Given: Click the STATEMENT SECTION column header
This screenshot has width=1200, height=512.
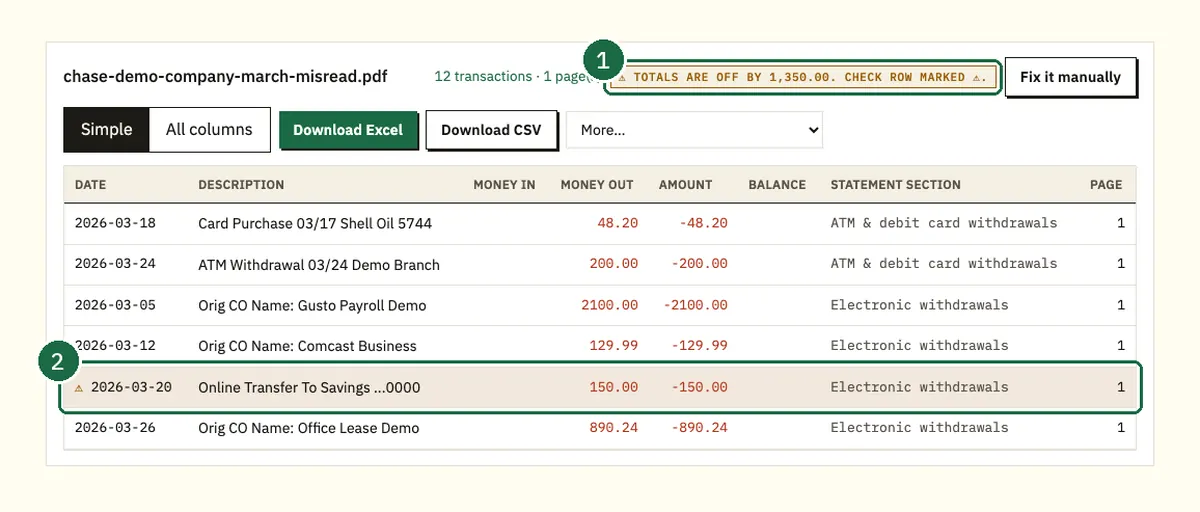Looking at the screenshot, I should 896,185.
